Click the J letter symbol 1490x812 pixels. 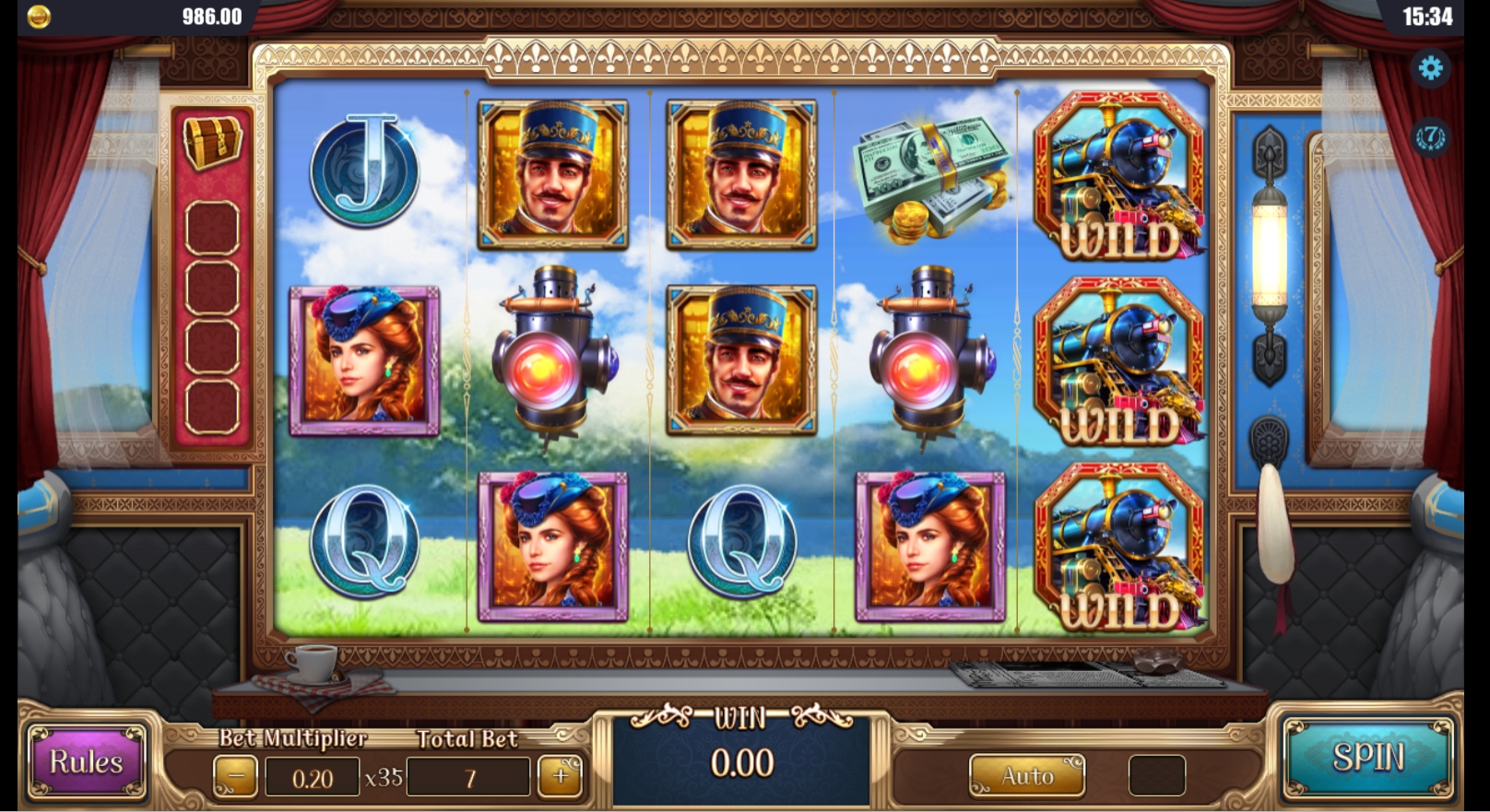[365, 171]
